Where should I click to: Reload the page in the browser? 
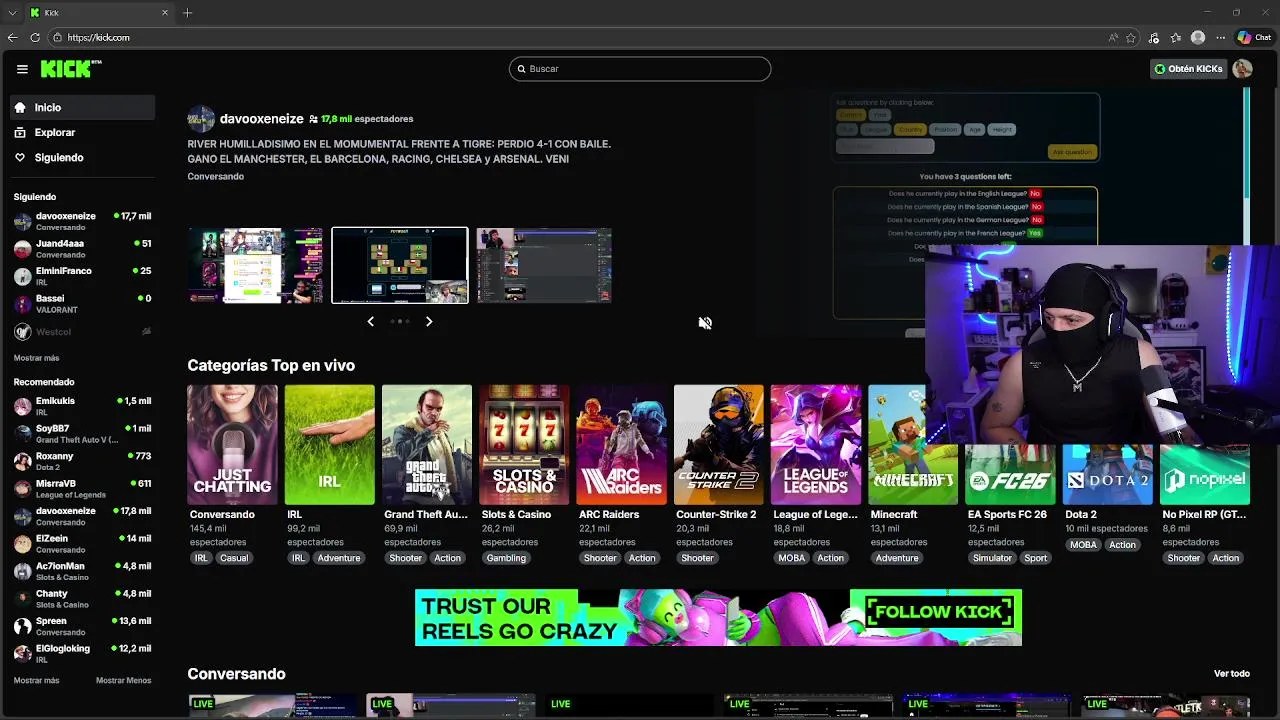click(x=35, y=38)
